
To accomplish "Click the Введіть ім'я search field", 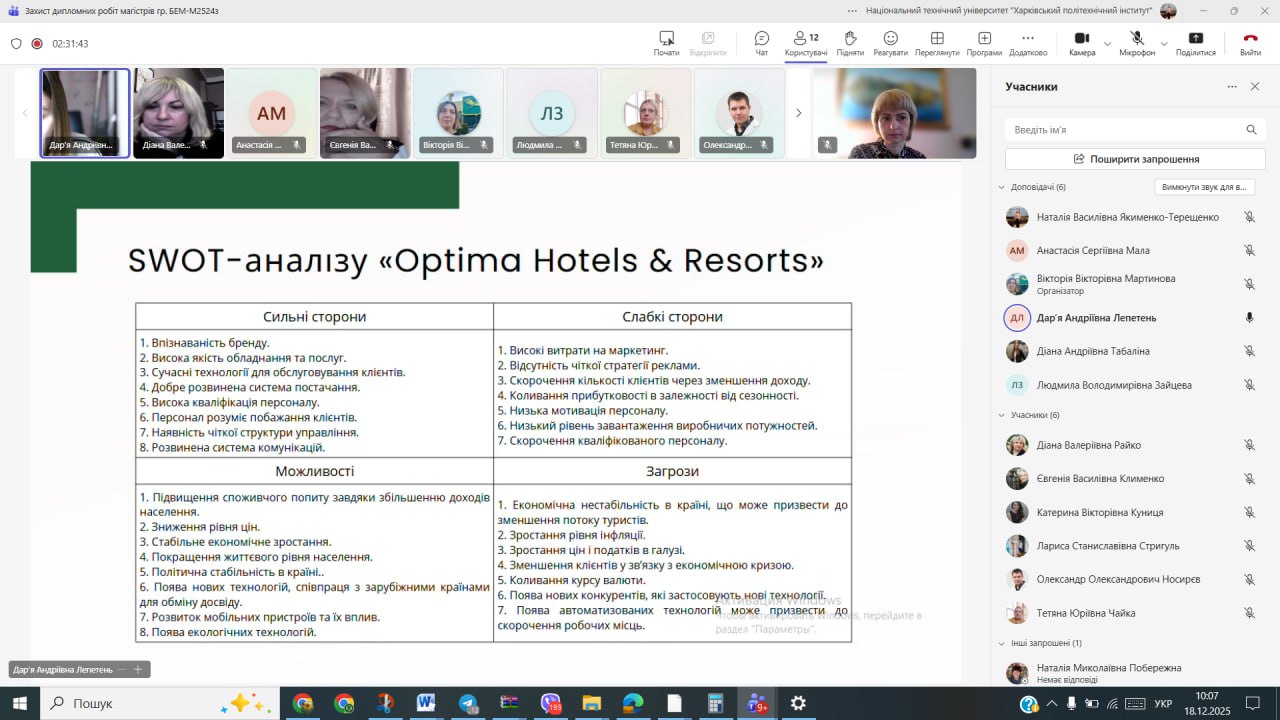I will click(x=1125, y=130).
